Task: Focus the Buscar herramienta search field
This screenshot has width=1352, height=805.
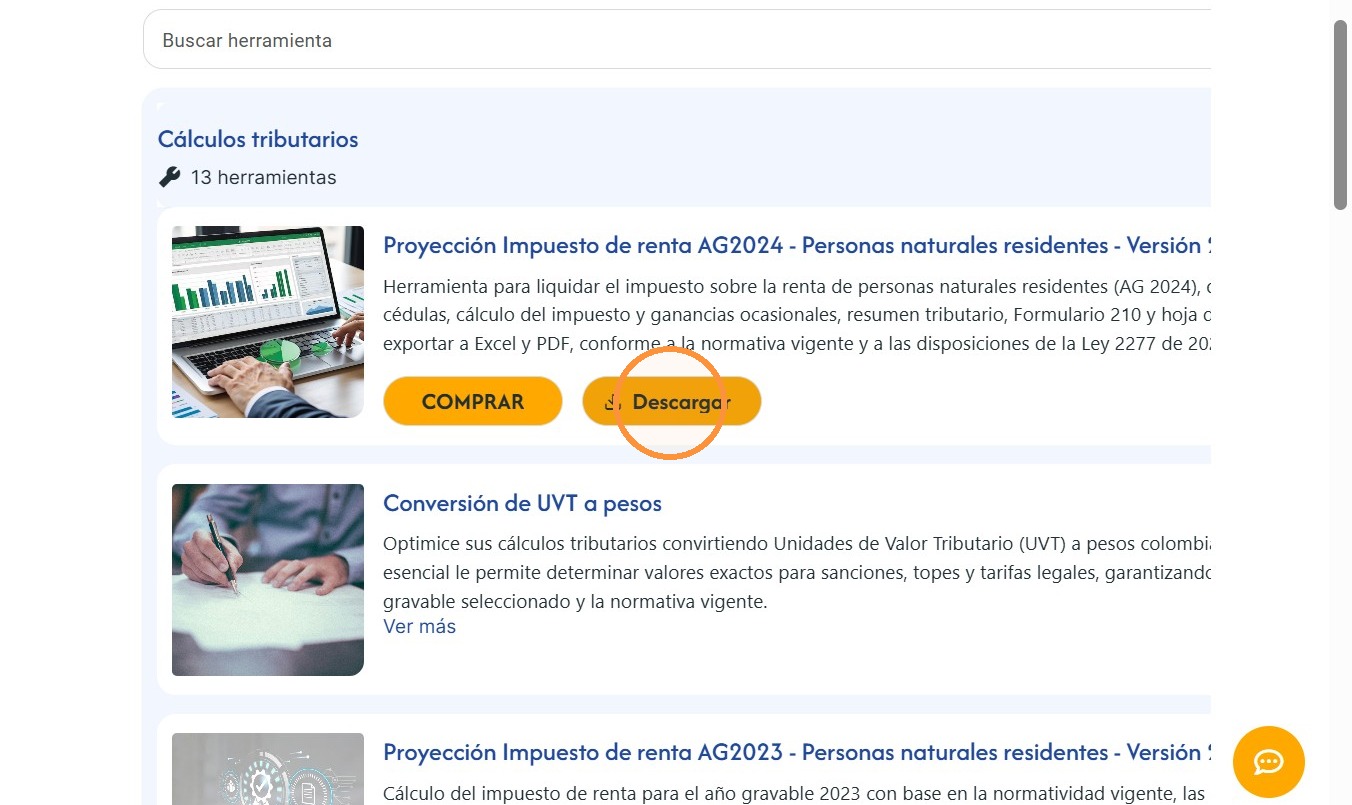Action: point(677,40)
